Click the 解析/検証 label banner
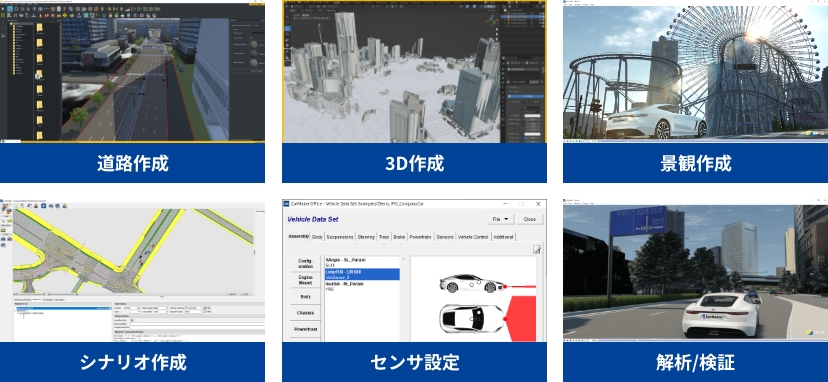 pyautogui.click(x=695, y=362)
